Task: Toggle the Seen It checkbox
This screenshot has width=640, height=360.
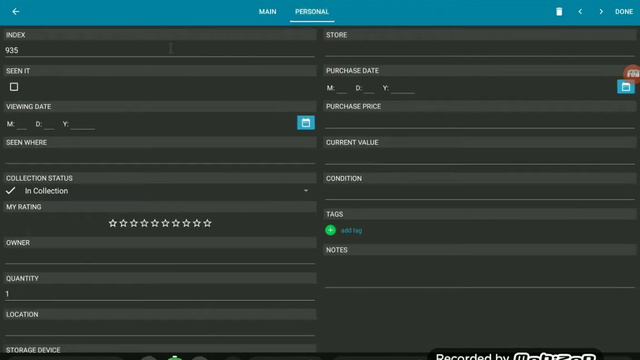Action: pyautogui.click(x=14, y=87)
